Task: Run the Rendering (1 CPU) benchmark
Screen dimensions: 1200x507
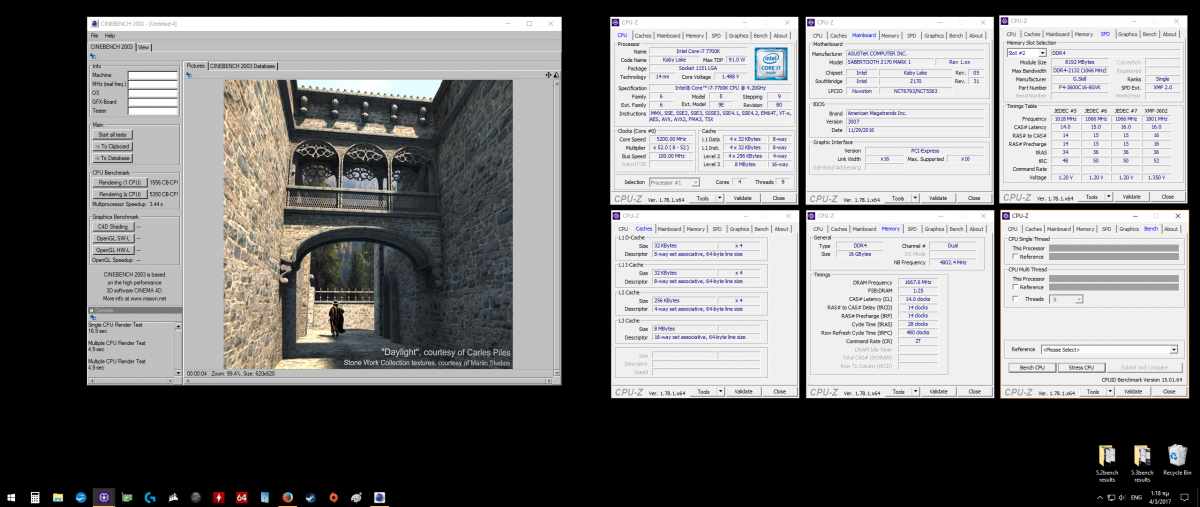Action: tap(118, 182)
